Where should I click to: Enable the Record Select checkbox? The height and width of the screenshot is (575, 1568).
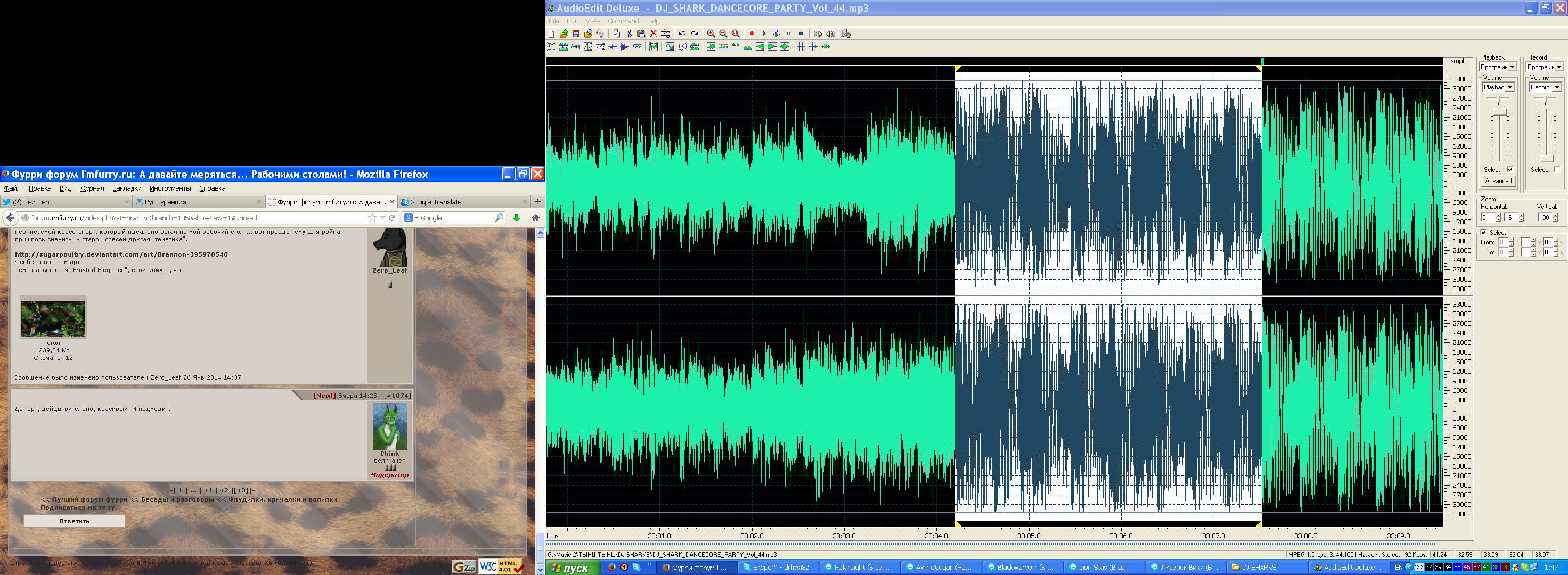point(1556,170)
